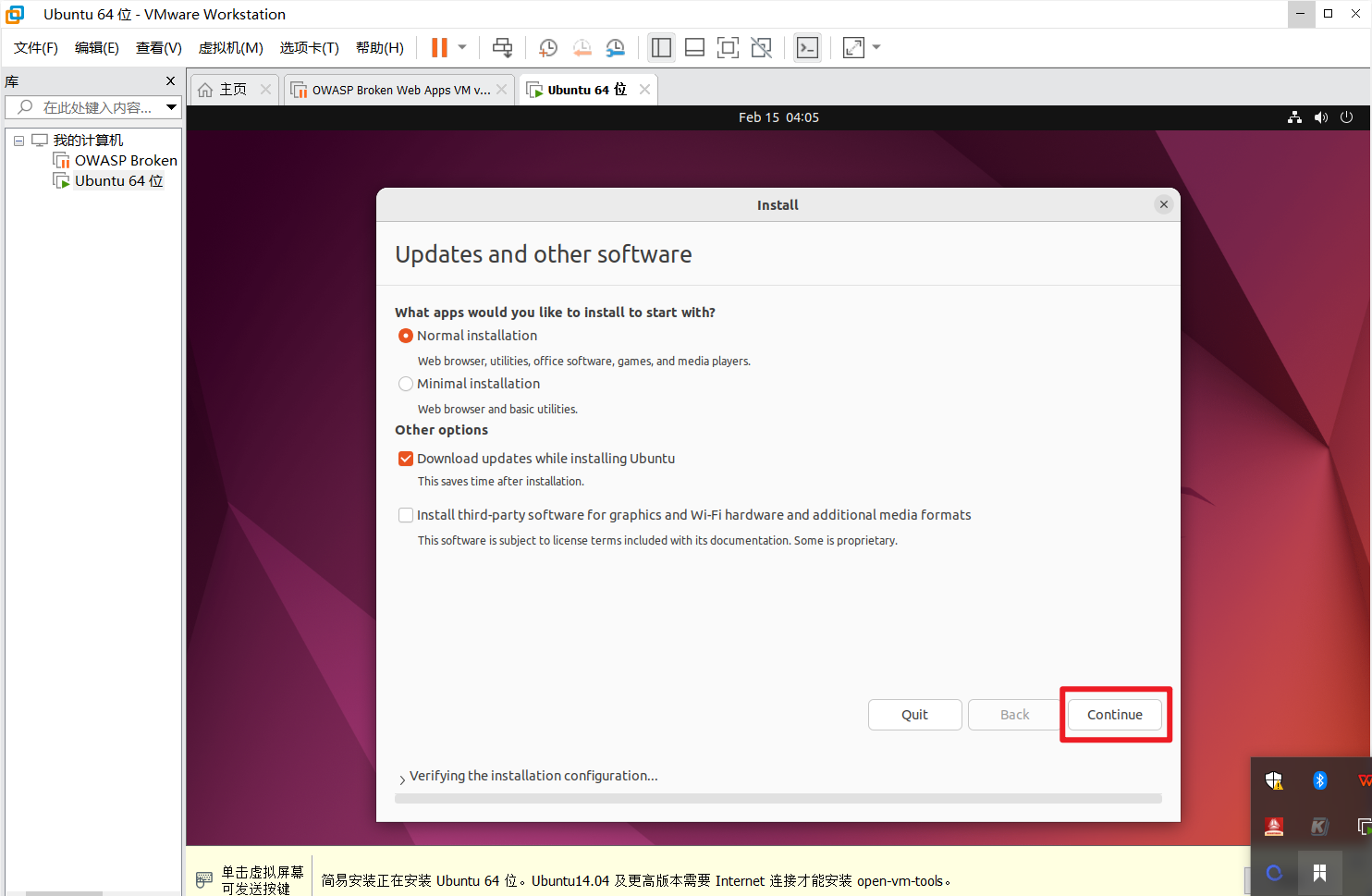The height and width of the screenshot is (896, 1372).
Task: Click the Unity mode icon
Action: 761,47
